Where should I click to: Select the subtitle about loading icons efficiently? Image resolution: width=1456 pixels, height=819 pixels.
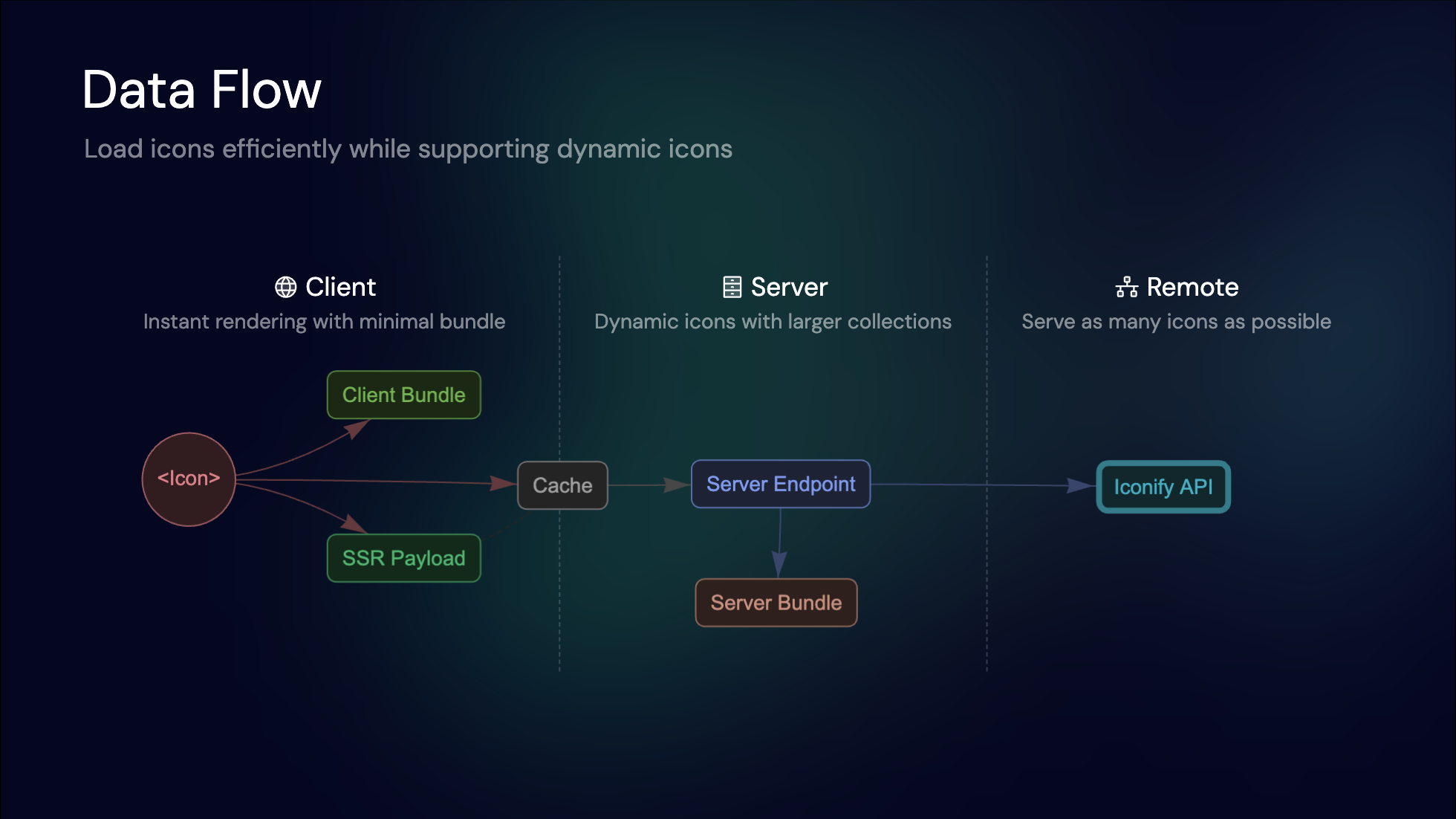(x=408, y=149)
